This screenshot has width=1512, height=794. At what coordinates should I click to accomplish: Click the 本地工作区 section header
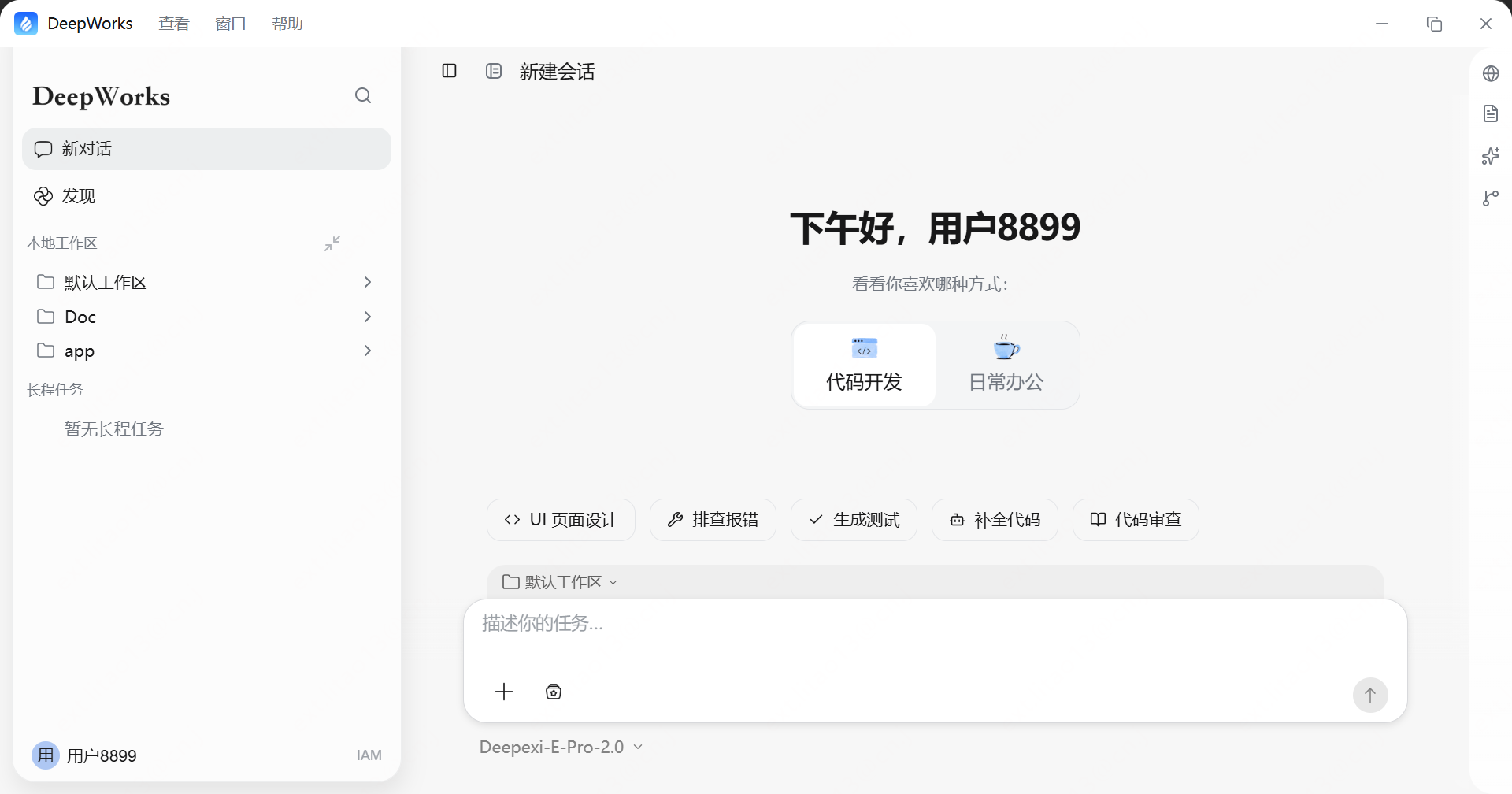61,243
